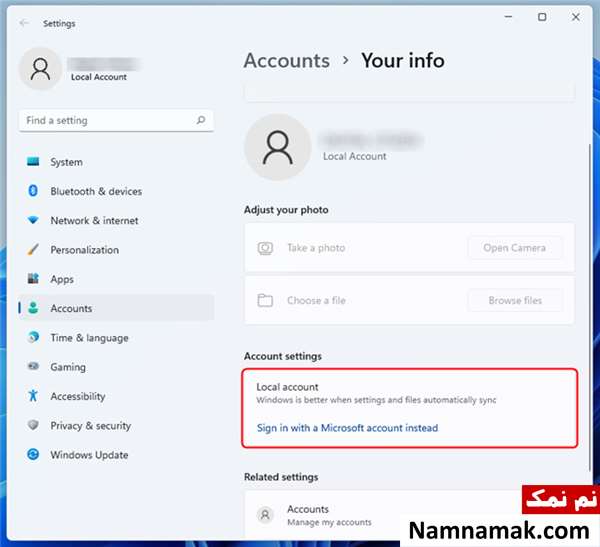600x547 pixels.
Task: Go to Network & internet
Action: coord(116,220)
